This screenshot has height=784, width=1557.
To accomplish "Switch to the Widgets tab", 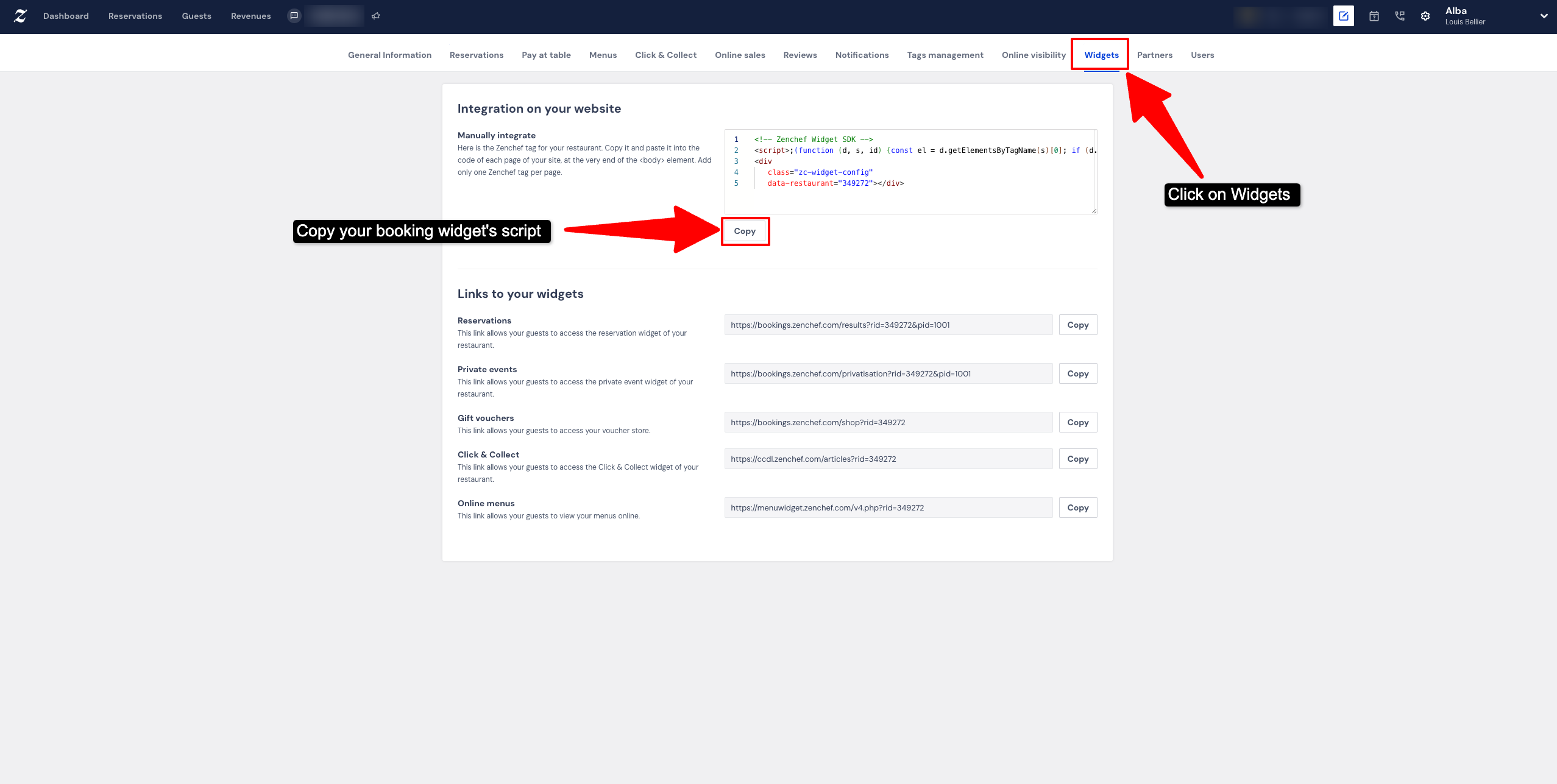I will [1101, 54].
